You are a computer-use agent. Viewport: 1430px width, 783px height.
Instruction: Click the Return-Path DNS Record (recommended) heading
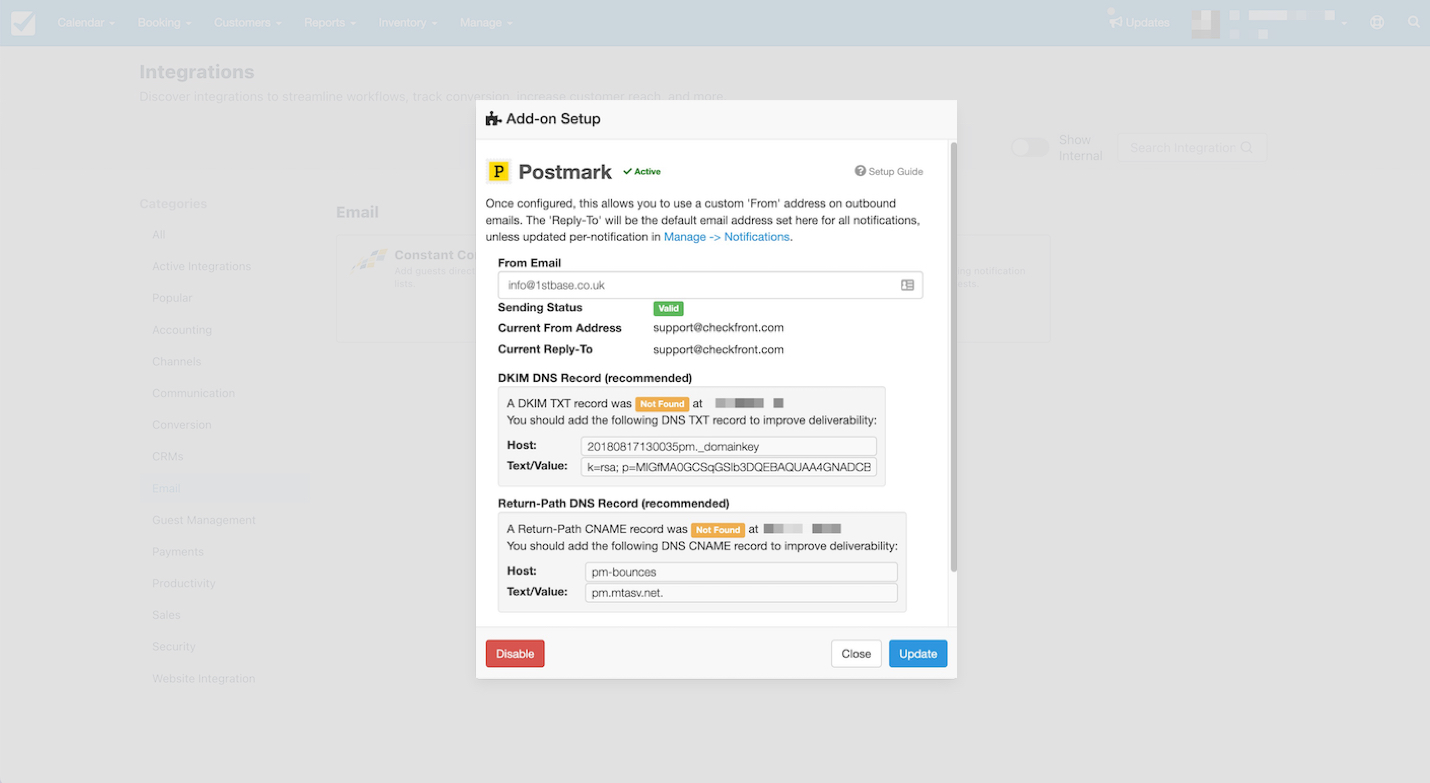(x=613, y=503)
